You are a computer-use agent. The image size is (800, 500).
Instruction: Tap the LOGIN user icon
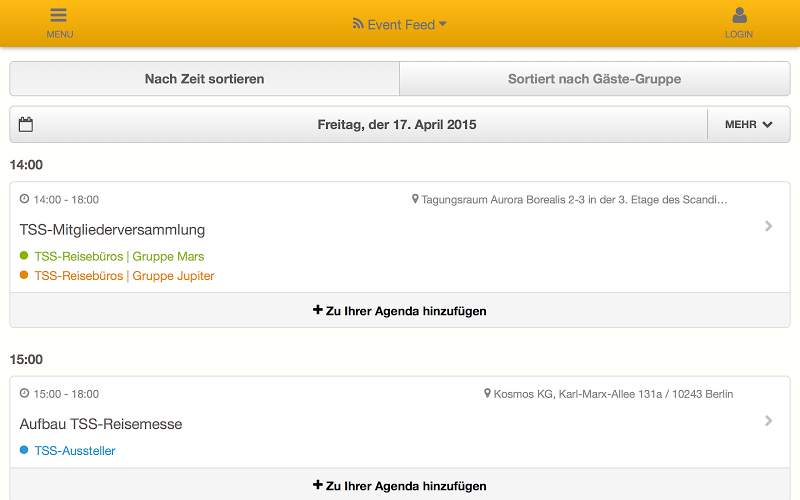coord(739,15)
